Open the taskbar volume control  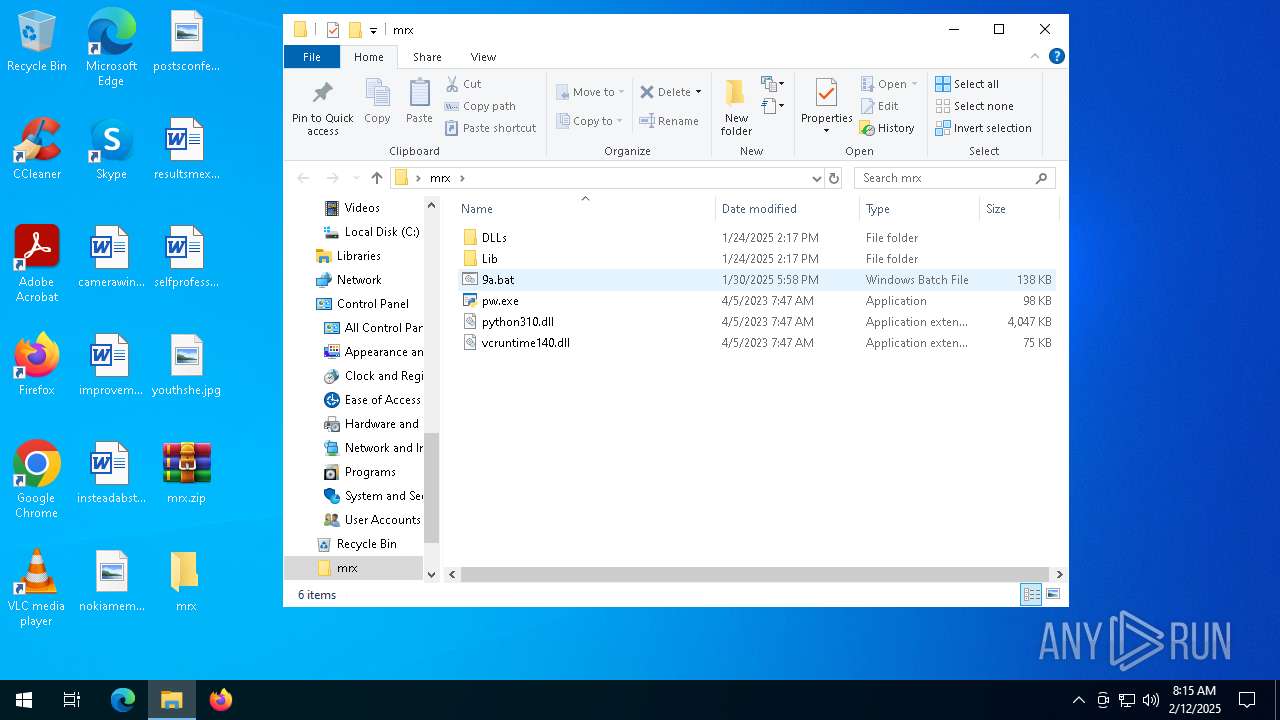pos(1150,700)
